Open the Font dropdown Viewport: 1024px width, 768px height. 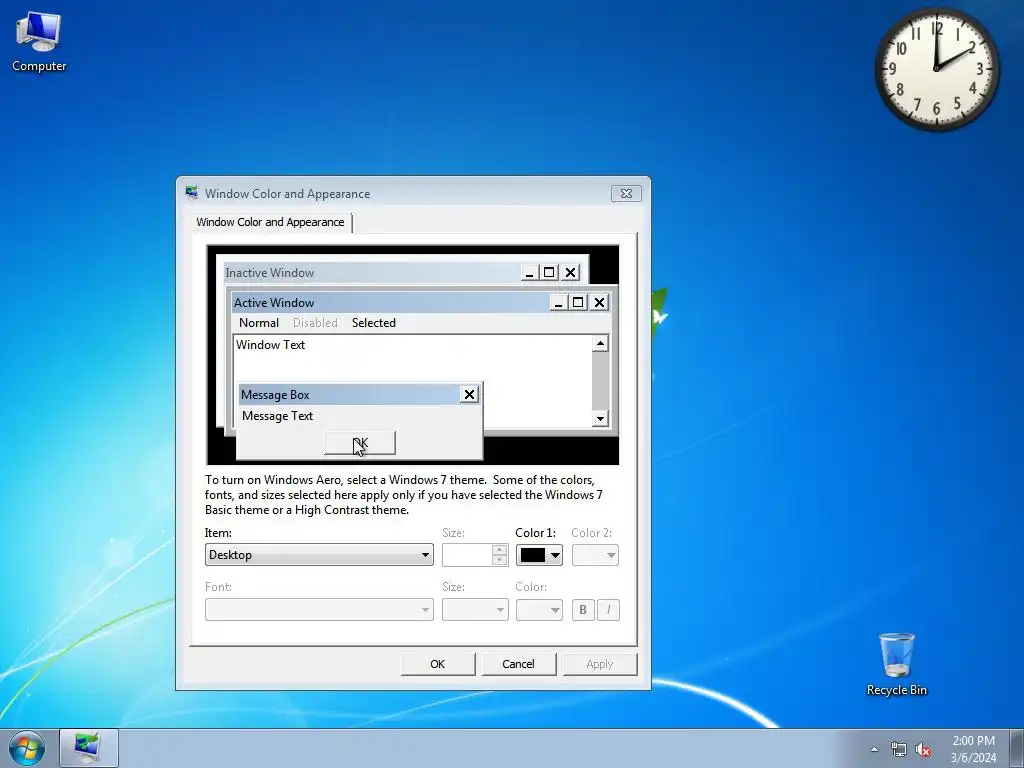point(319,610)
